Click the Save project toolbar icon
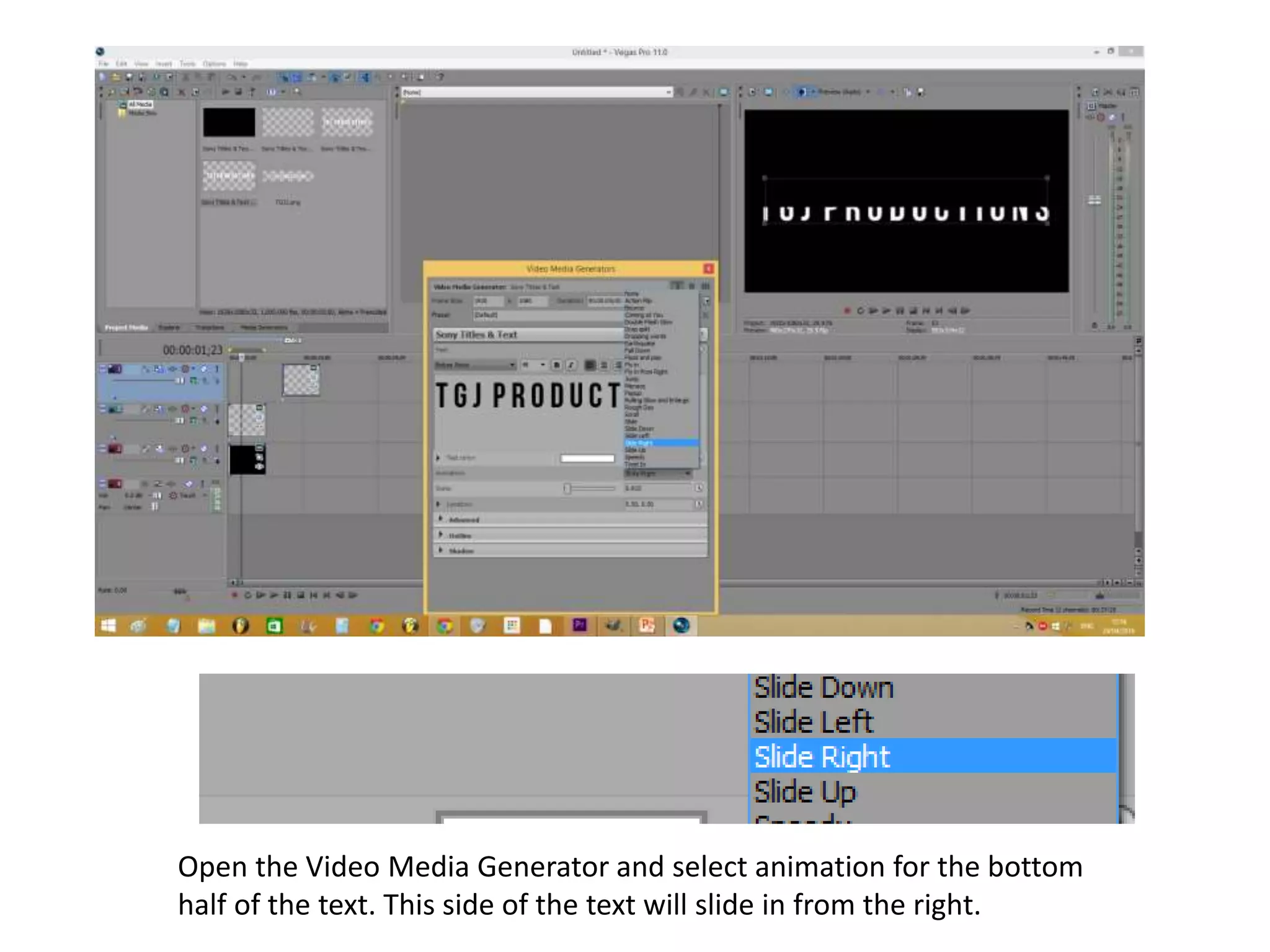The height and width of the screenshot is (952, 1270). [129, 77]
